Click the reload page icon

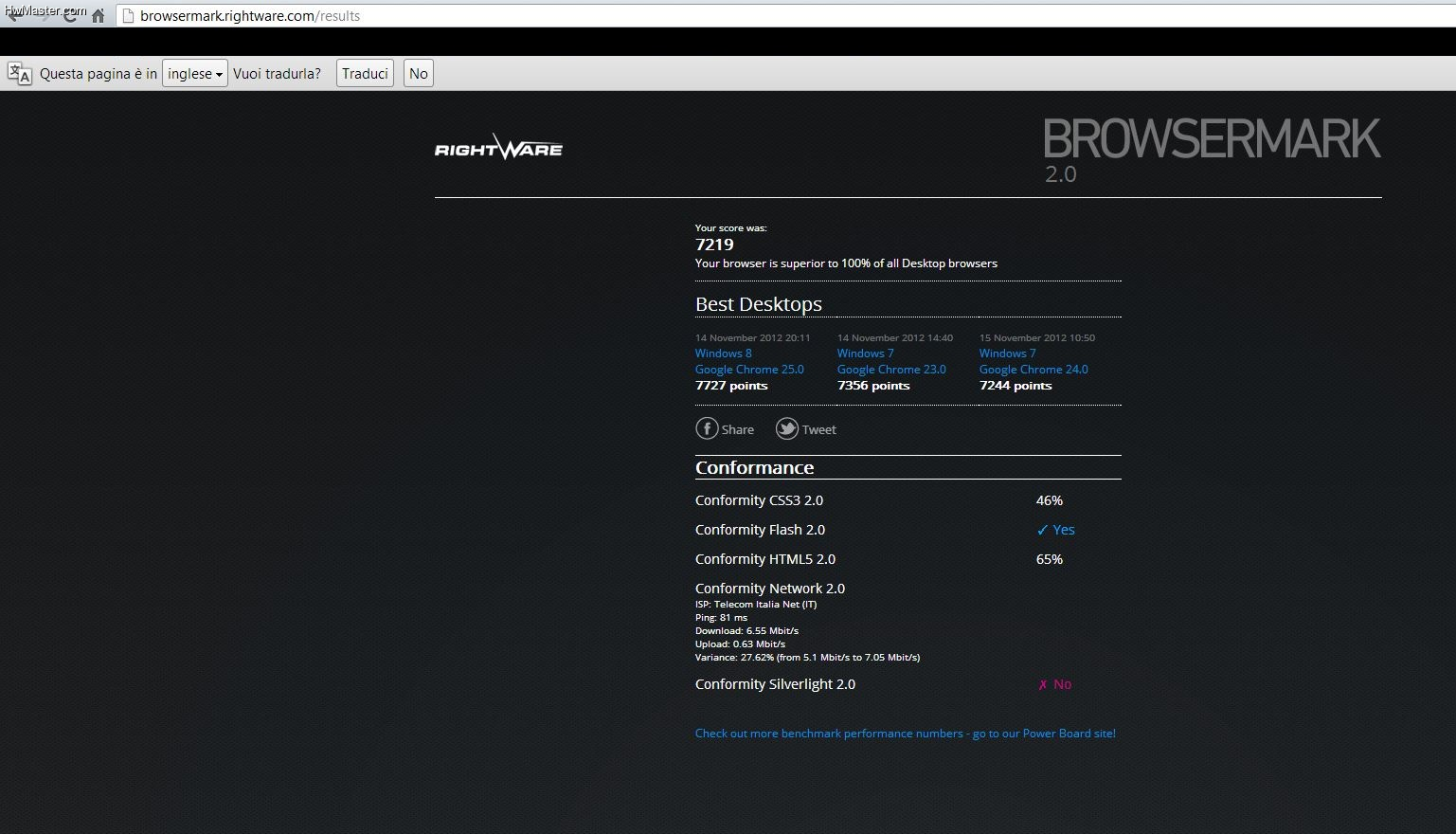70,16
